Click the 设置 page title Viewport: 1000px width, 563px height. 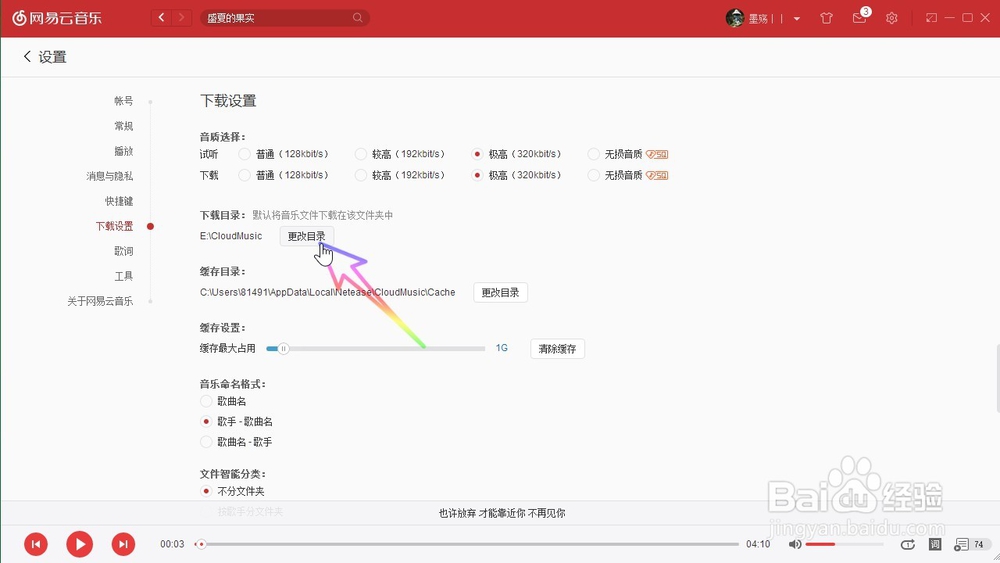(52, 57)
